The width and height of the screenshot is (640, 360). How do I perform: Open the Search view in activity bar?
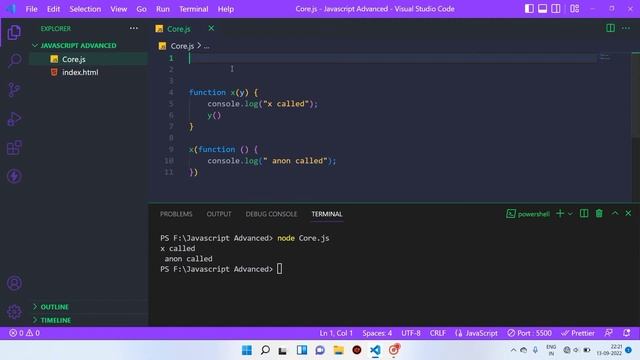tap(14, 60)
